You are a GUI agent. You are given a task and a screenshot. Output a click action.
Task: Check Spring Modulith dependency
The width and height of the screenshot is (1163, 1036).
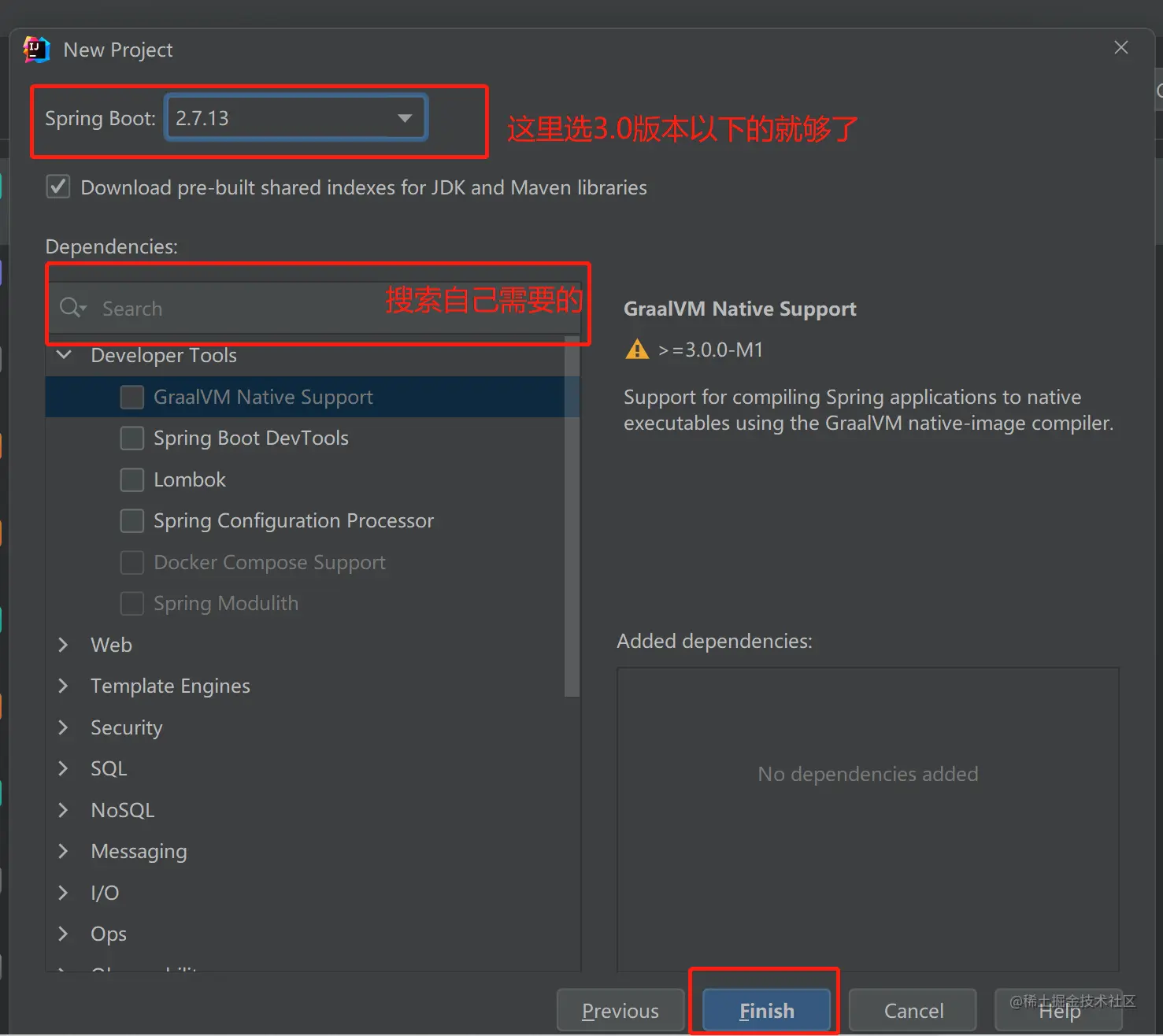(x=132, y=604)
